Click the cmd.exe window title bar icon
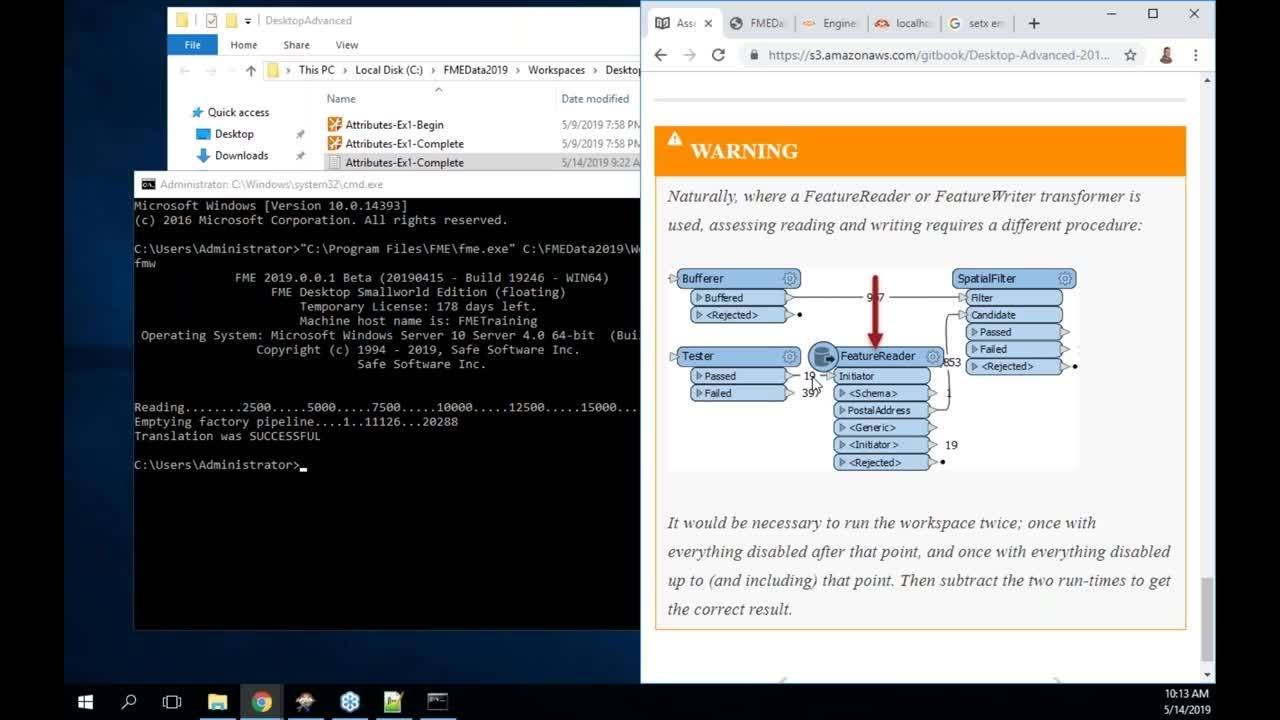 click(148, 184)
